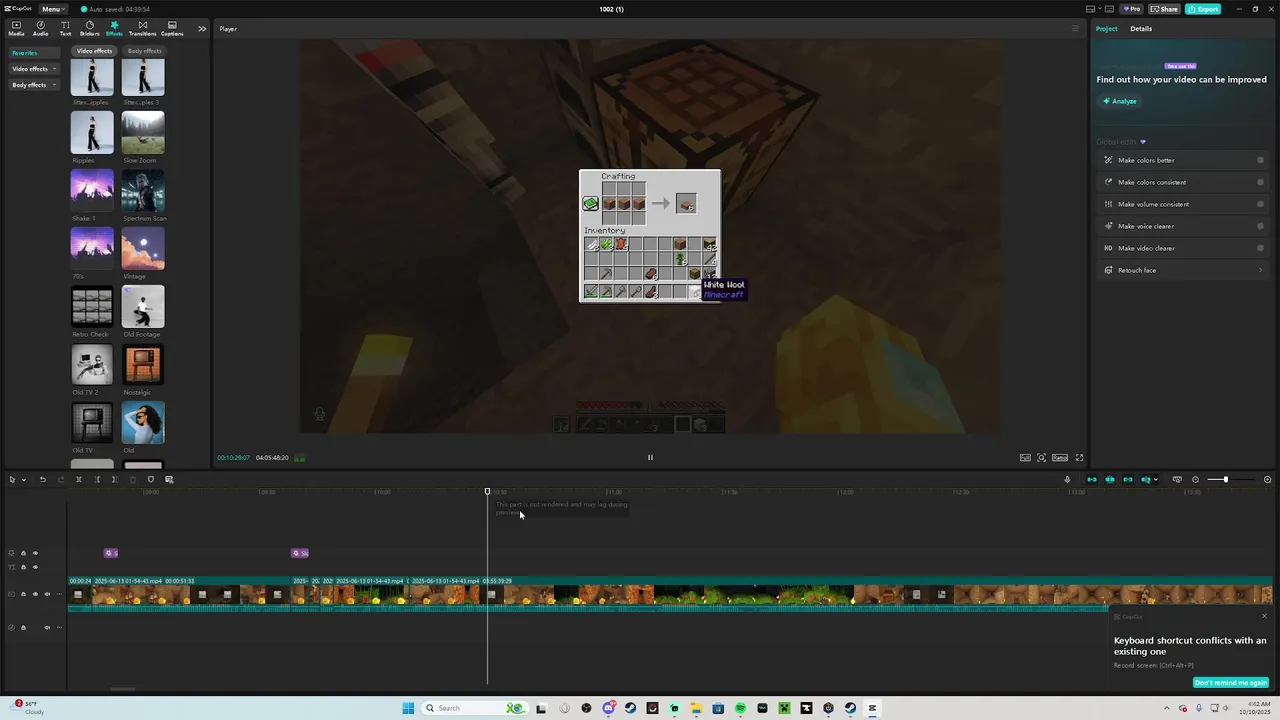1280x720 pixels.
Task: Click the record voiceover microphone icon
Action: coord(1067,479)
